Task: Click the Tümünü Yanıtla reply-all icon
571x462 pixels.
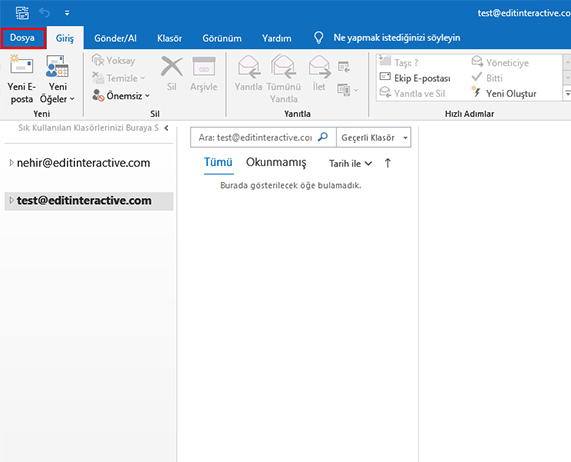Action: point(284,79)
